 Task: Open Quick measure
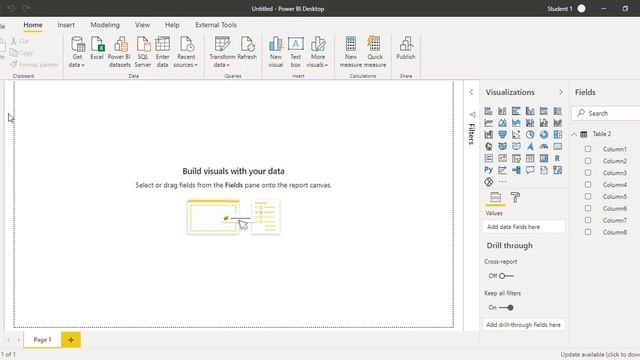375,51
